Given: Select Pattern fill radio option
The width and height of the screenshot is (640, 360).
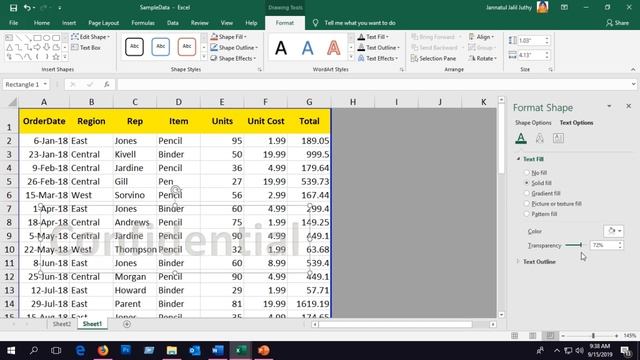Looking at the screenshot, I should (527, 213).
